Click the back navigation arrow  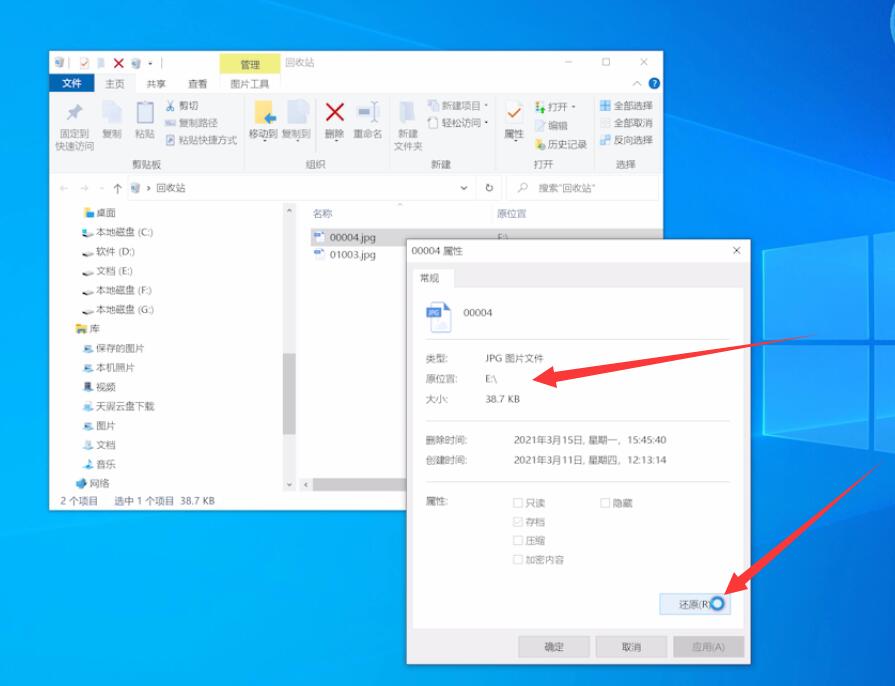(x=64, y=188)
